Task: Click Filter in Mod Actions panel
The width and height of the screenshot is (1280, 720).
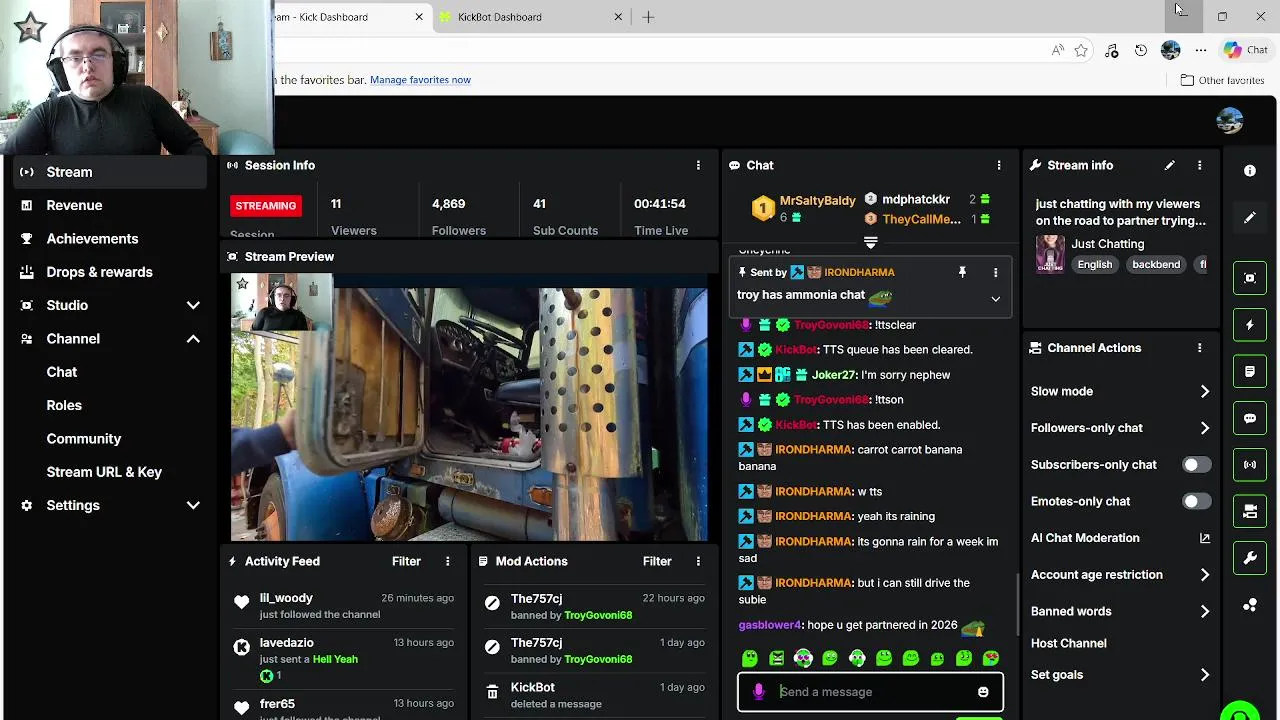Action: pyautogui.click(x=657, y=561)
